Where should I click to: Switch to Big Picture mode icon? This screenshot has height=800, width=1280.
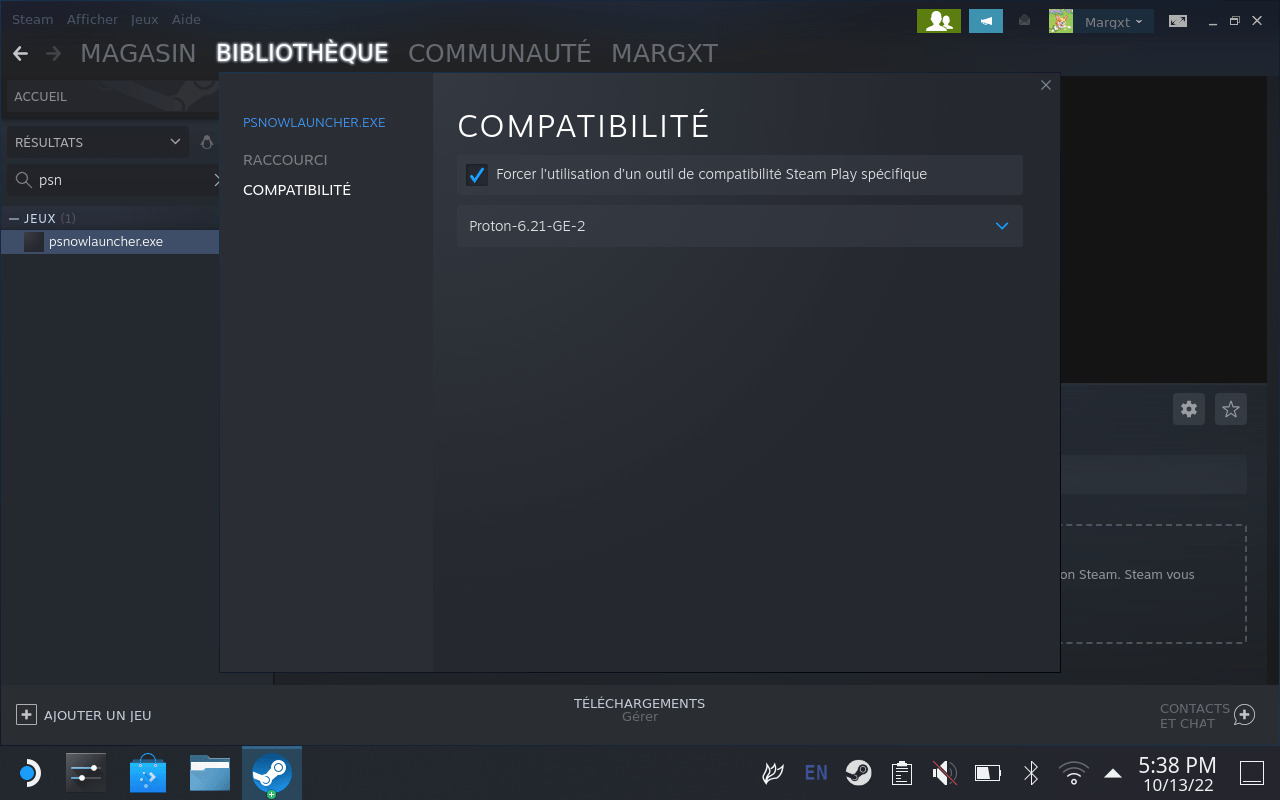(x=1178, y=21)
